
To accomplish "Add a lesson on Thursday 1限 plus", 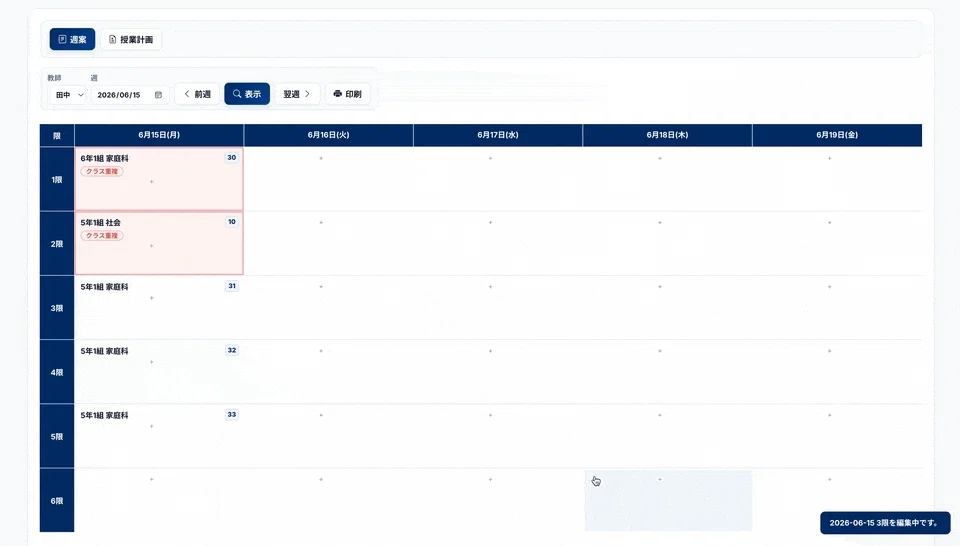I will click(660, 159).
